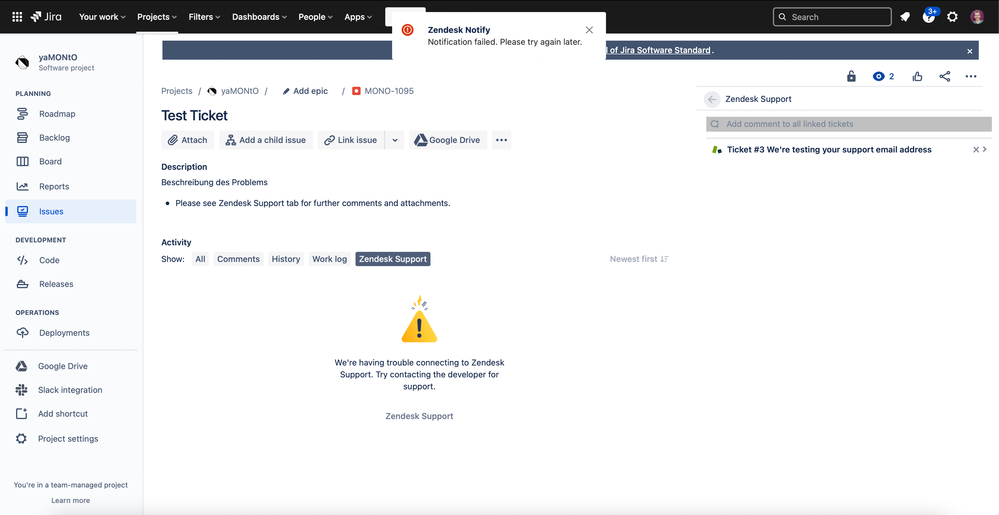Open Code in sidebar

[71, 260]
